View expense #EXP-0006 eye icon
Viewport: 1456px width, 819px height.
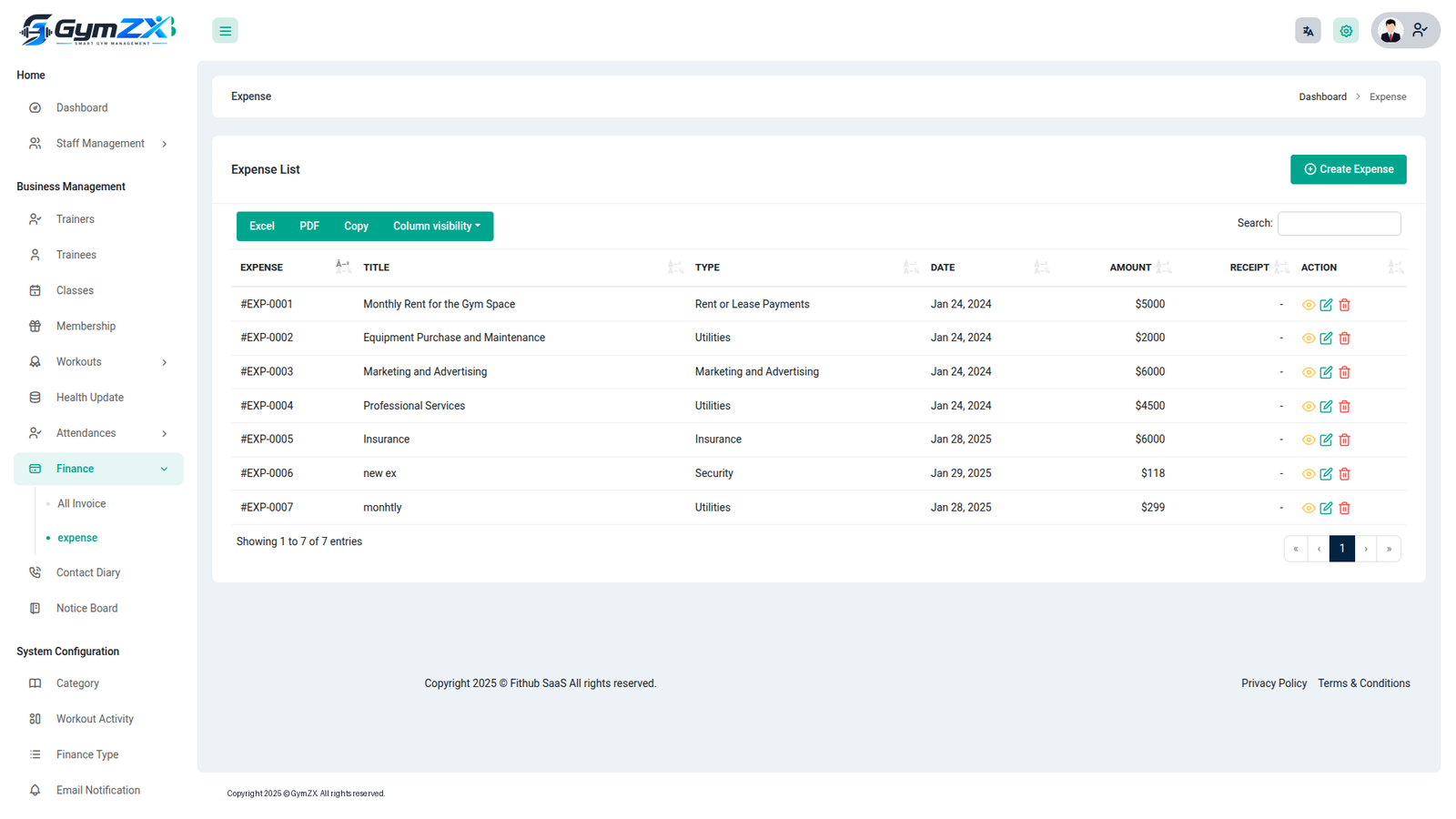[x=1308, y=474]
